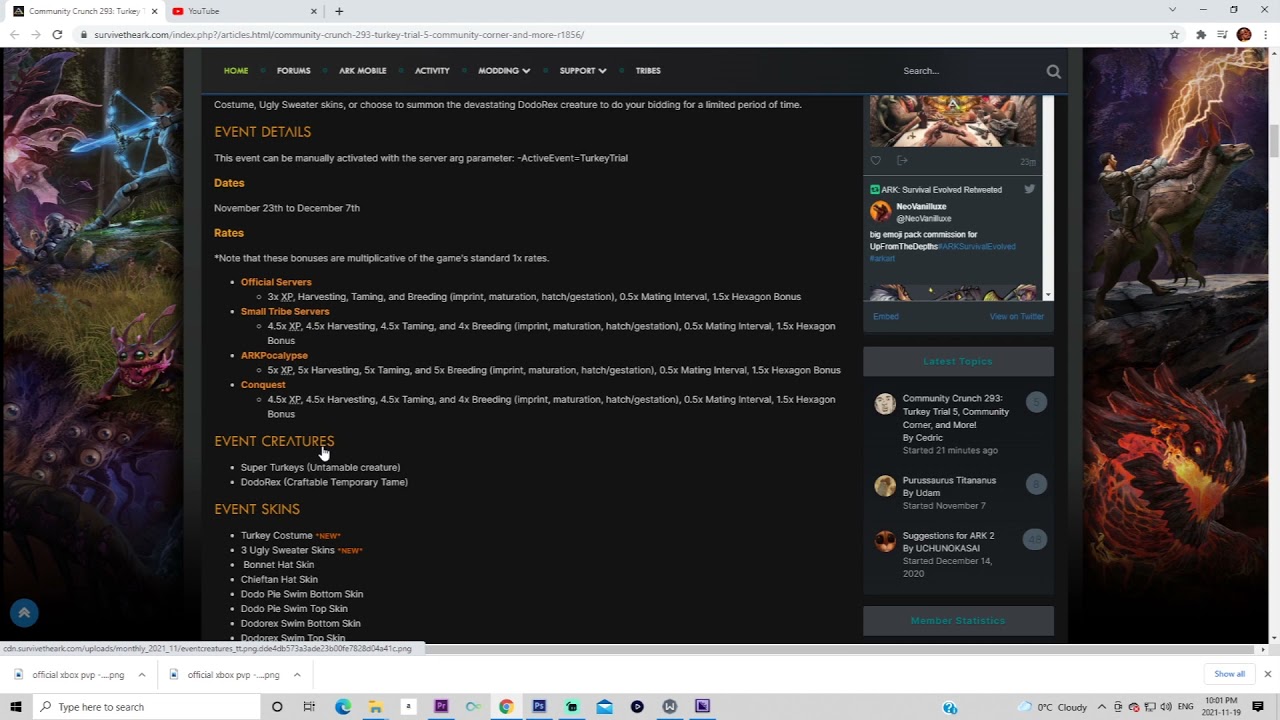Image resolution: width=1280 pixels, height=720 pixels.
Task: Open NeoVanilluxe's avatar in the Twitter widget
Action: coord(880,211)
